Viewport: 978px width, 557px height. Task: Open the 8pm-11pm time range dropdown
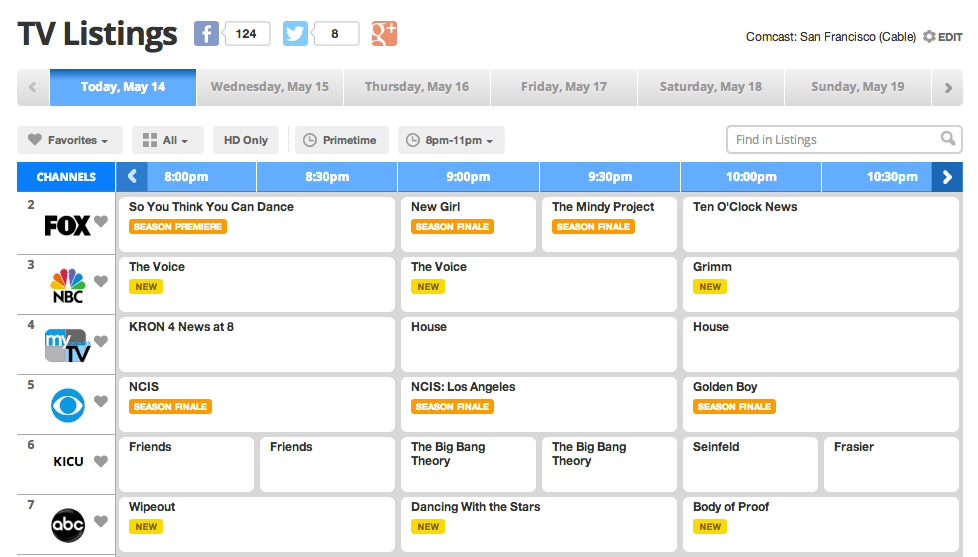(x=452, y=140)
